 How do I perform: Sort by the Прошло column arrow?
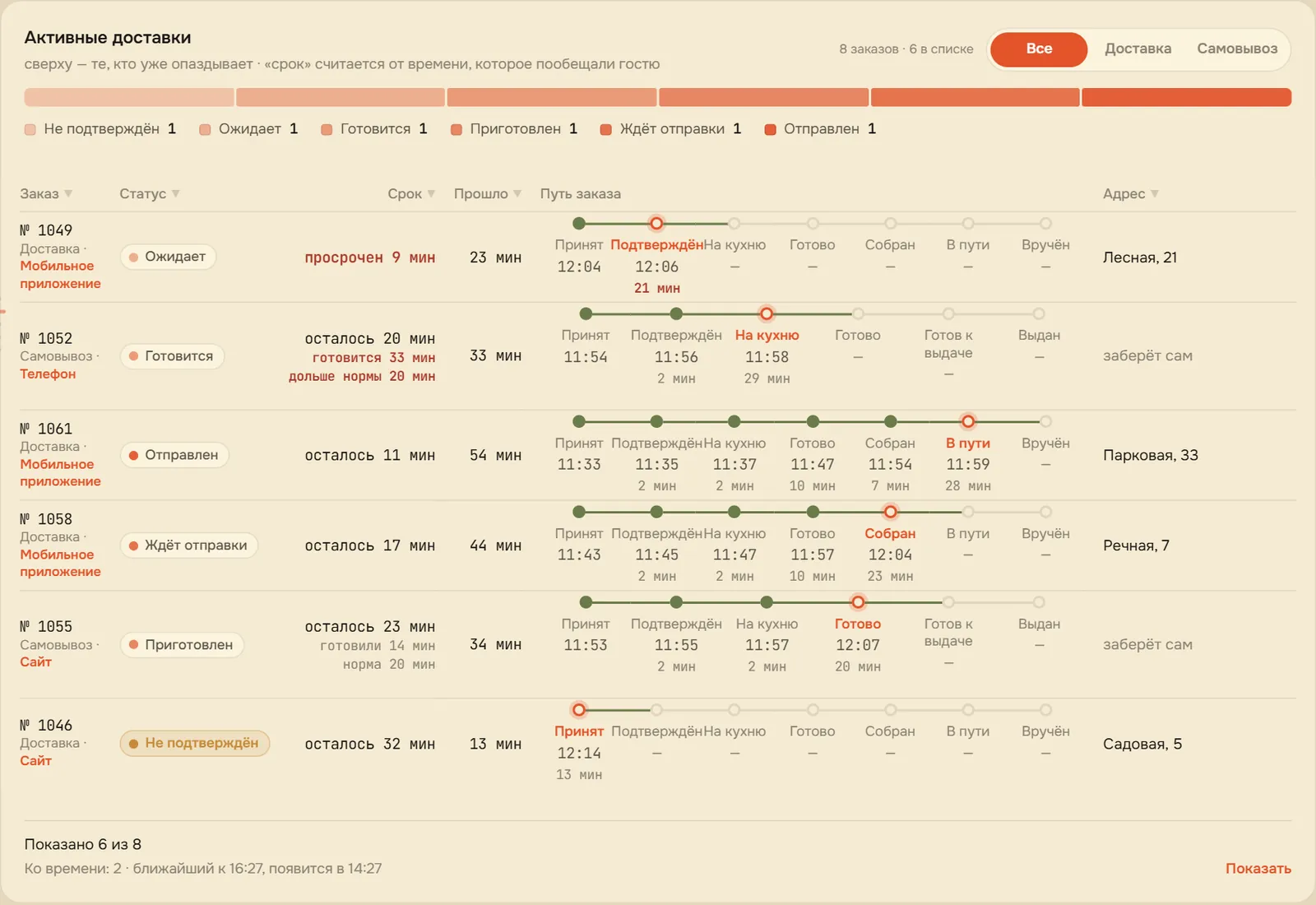[517, 193]
